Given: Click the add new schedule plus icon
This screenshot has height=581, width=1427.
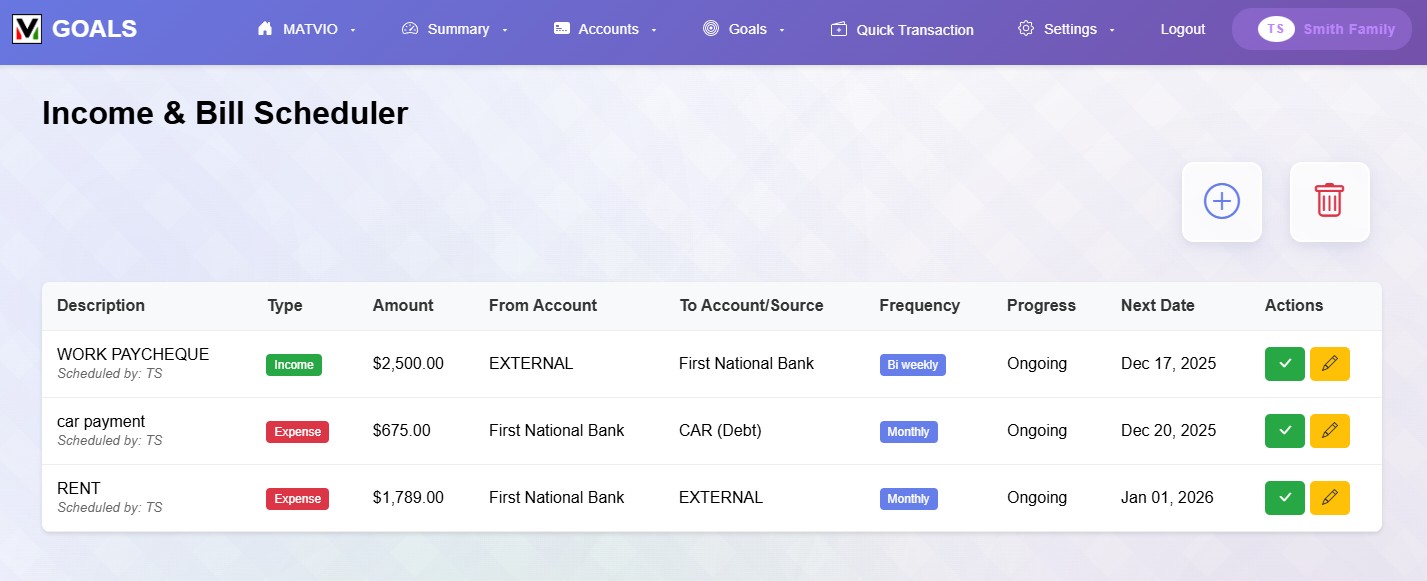Looking at the screenshot, I should point(1221,201).
